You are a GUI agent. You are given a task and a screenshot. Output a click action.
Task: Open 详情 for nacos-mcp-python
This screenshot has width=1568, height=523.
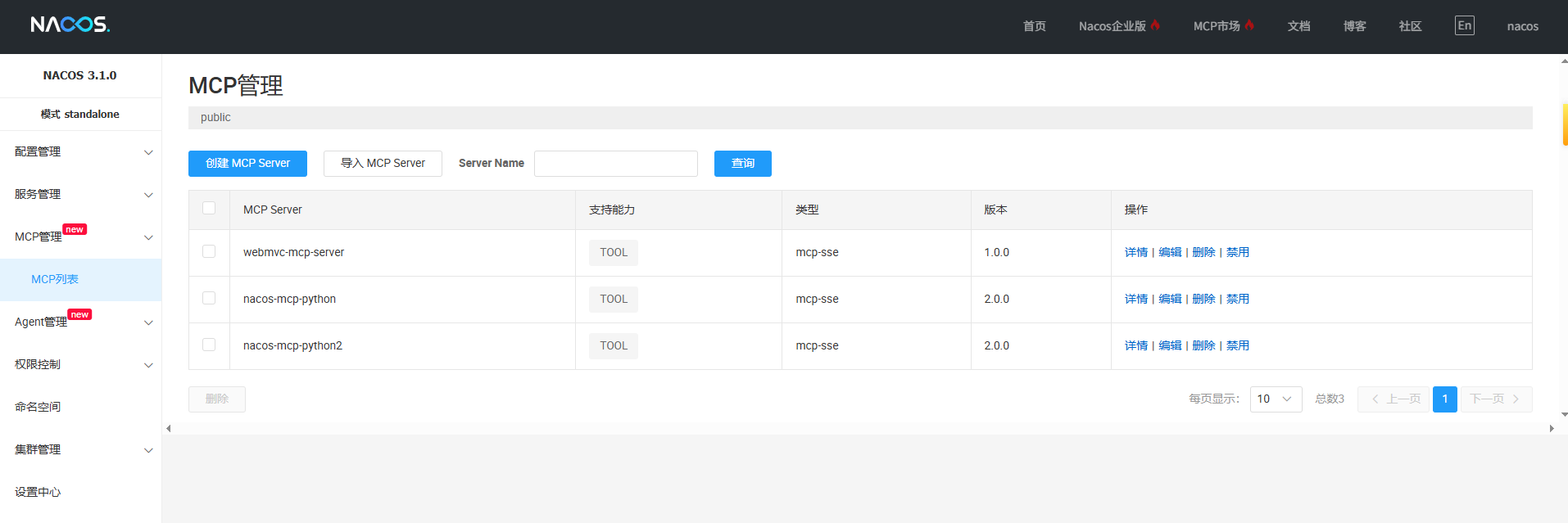coord(1136,299)
